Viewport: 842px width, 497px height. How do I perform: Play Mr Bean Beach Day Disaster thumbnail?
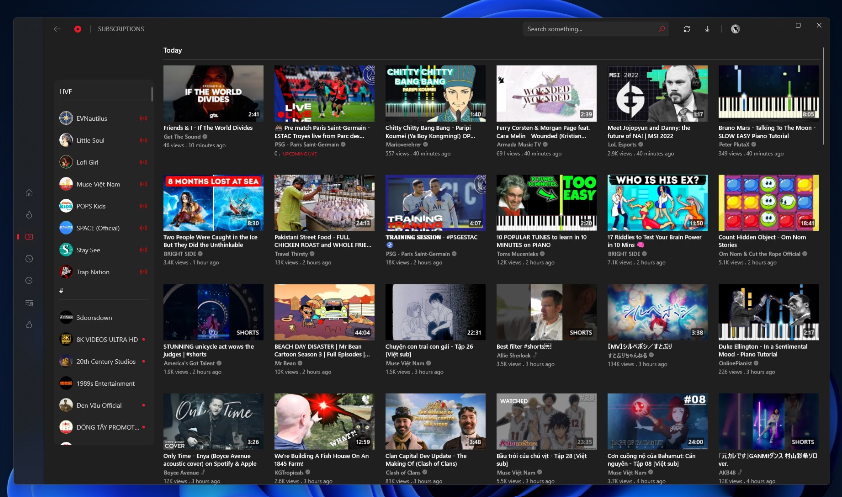(x=324, y=312)
